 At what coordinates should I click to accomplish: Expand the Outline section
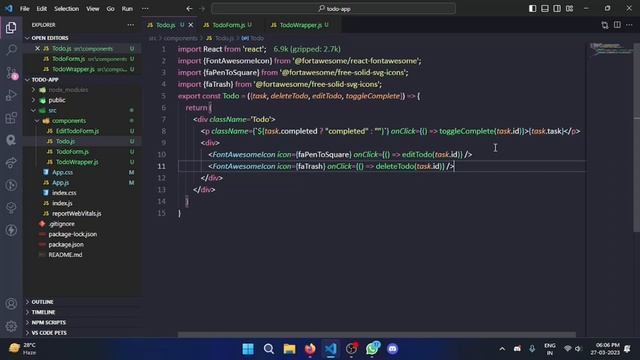click(82, 302)
